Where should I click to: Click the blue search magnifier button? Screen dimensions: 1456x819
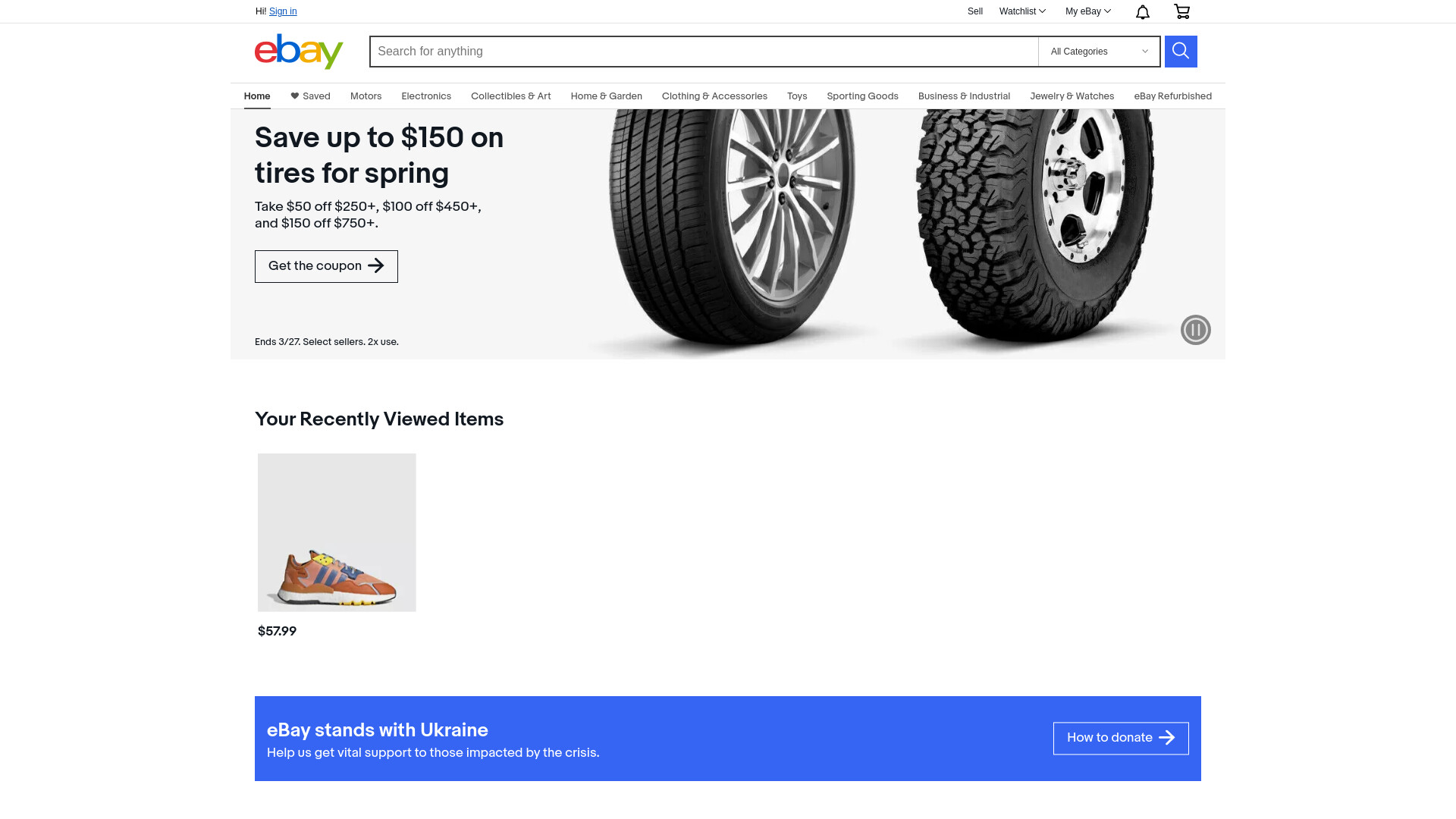pos(1181,52)
